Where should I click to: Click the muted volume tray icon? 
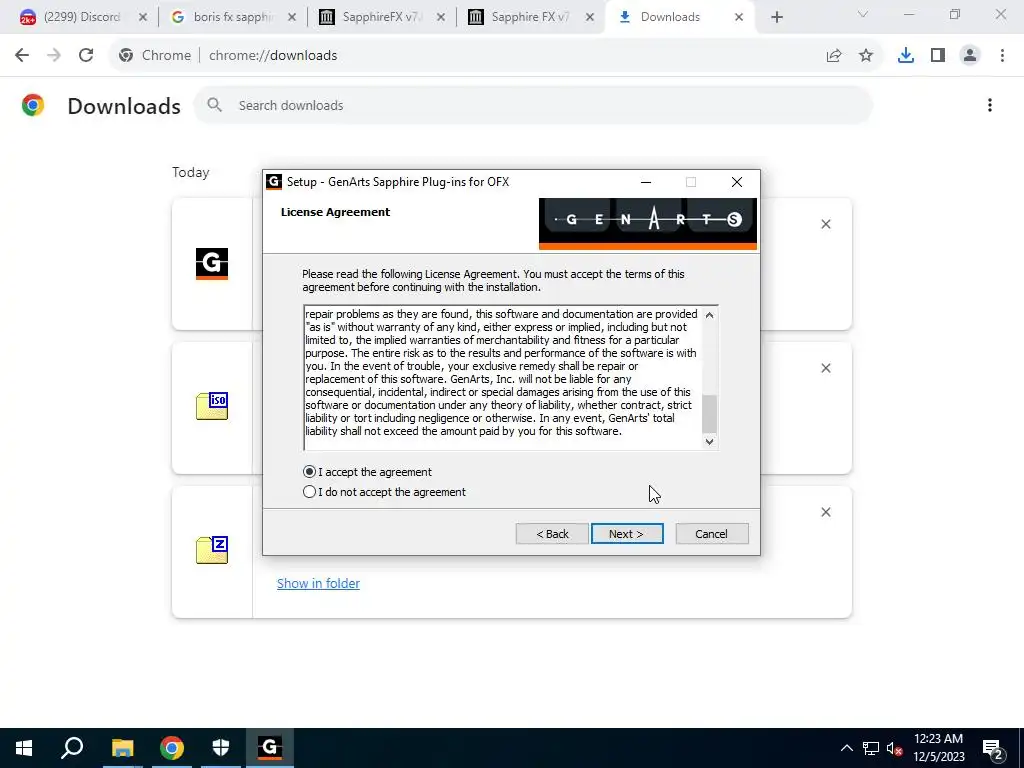tap(894, 748)
